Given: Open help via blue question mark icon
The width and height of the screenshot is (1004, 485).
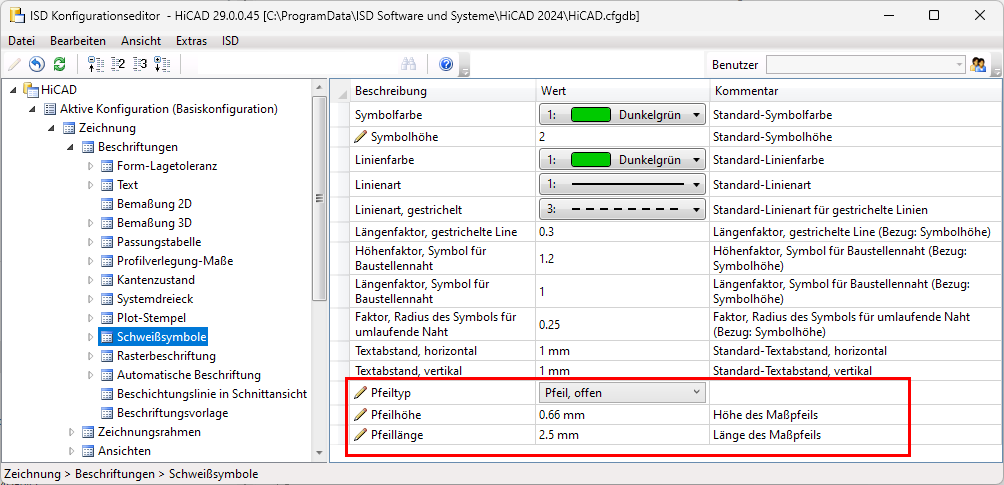Looking at the screenshot, I should (446, 64).
